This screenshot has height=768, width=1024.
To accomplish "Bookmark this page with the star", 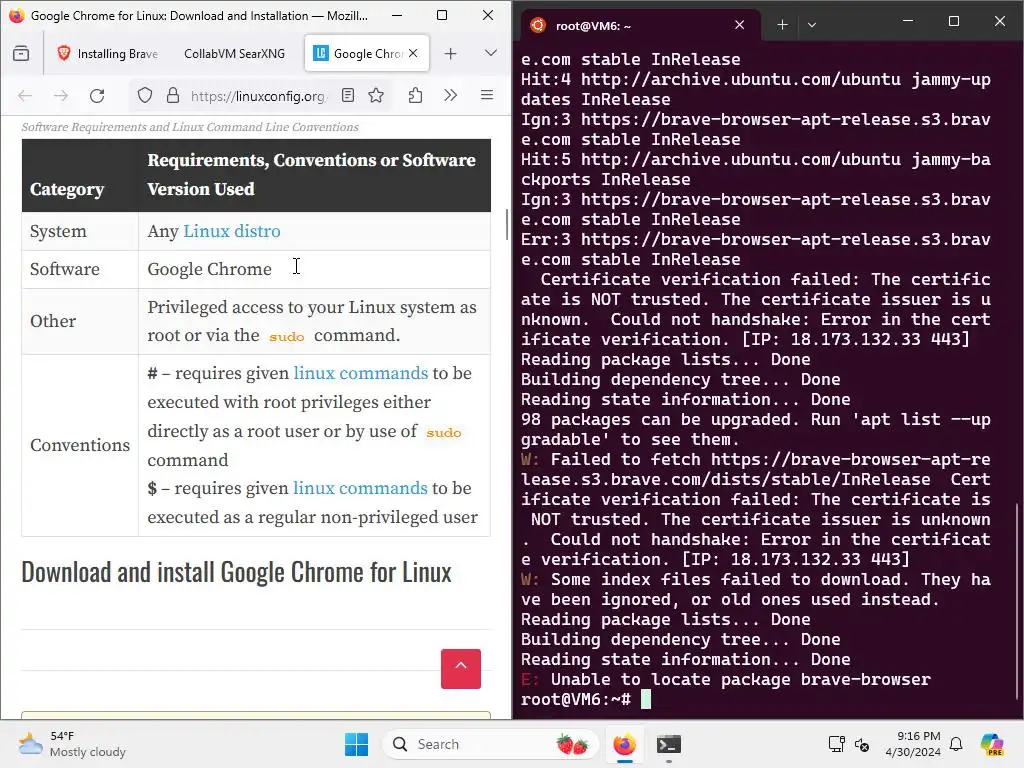I will click(x=376, y=96).
